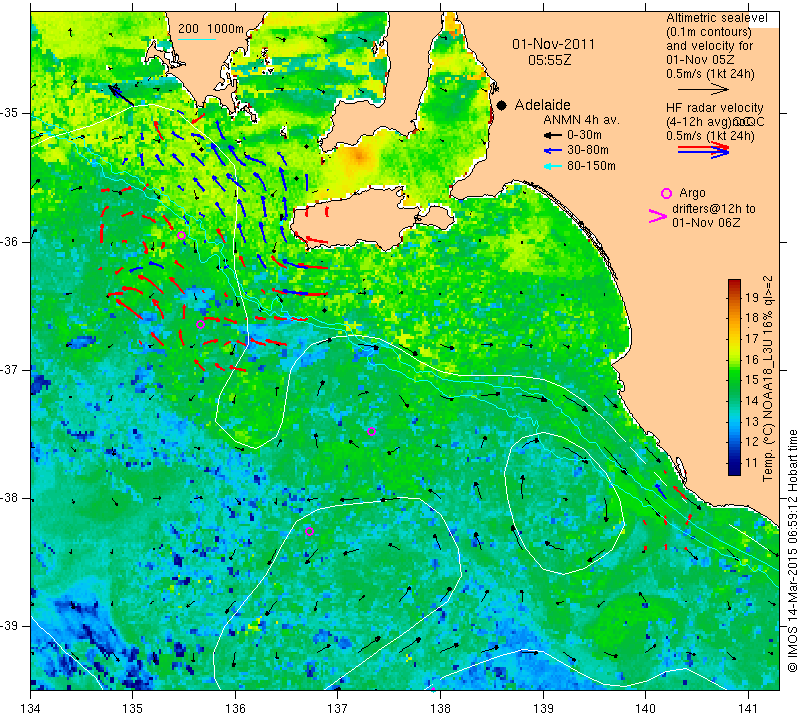Click the '0.5m/s (1kt 24h)' text under altimetric legend
This screenshot has width=800, height=720.
[710, 74]
